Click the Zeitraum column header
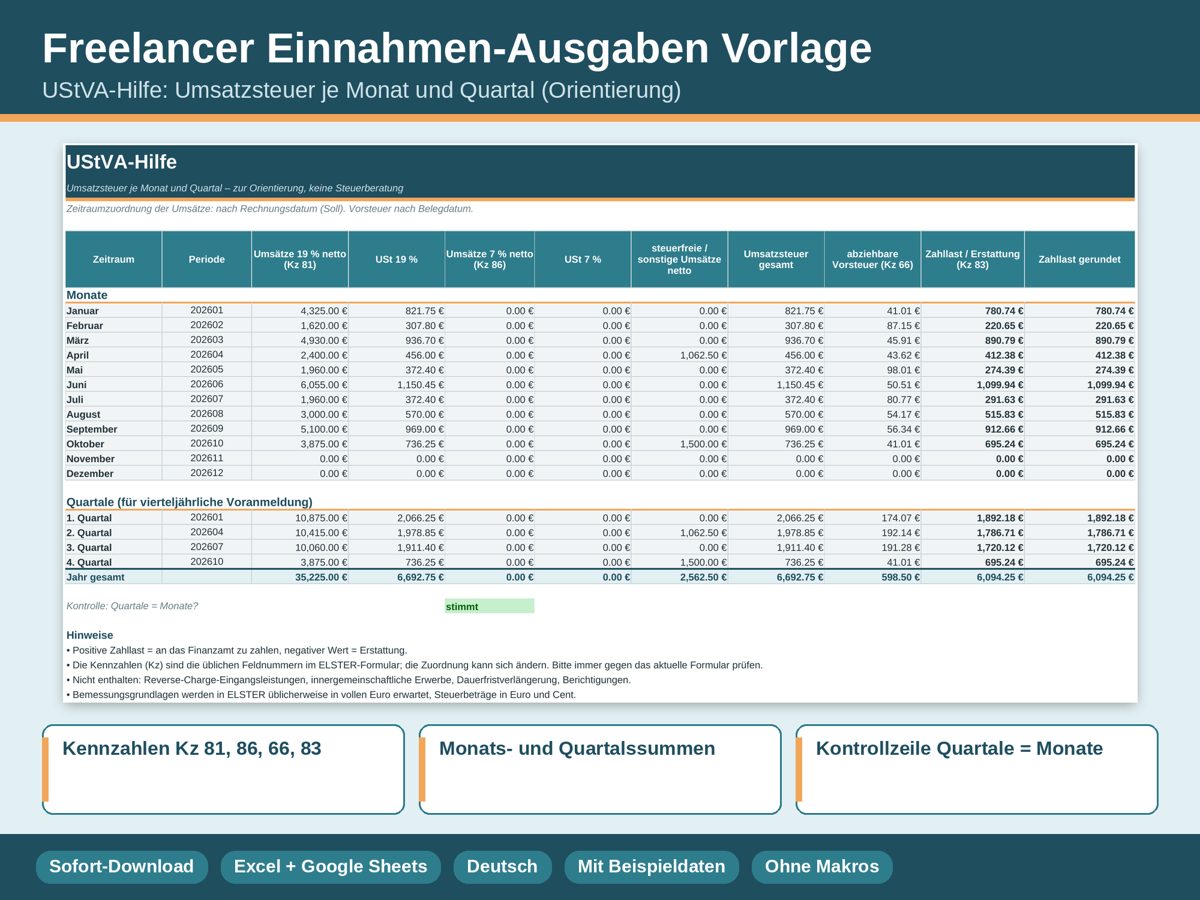The width and height of the screenshot is (1200, 900). pos(113,259)
